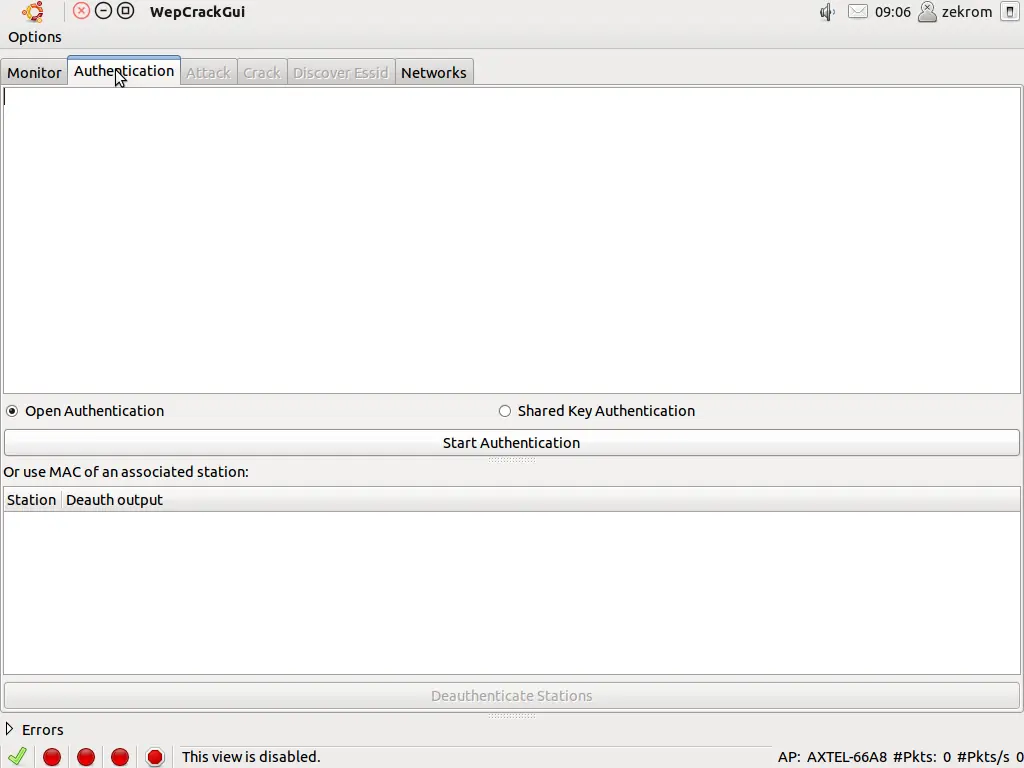Click the '#Pkts: 0' status entry

(x=922, y=758)
